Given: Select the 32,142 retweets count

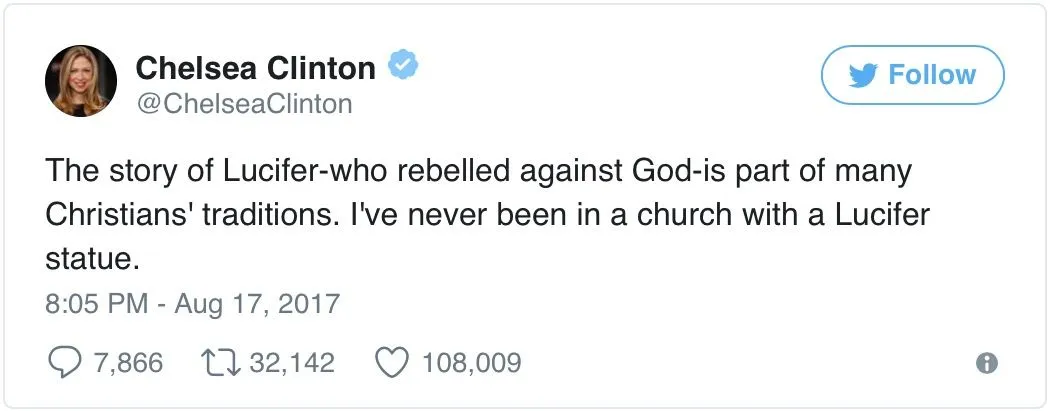Looking at the screenshot, I should coord(291,362).
